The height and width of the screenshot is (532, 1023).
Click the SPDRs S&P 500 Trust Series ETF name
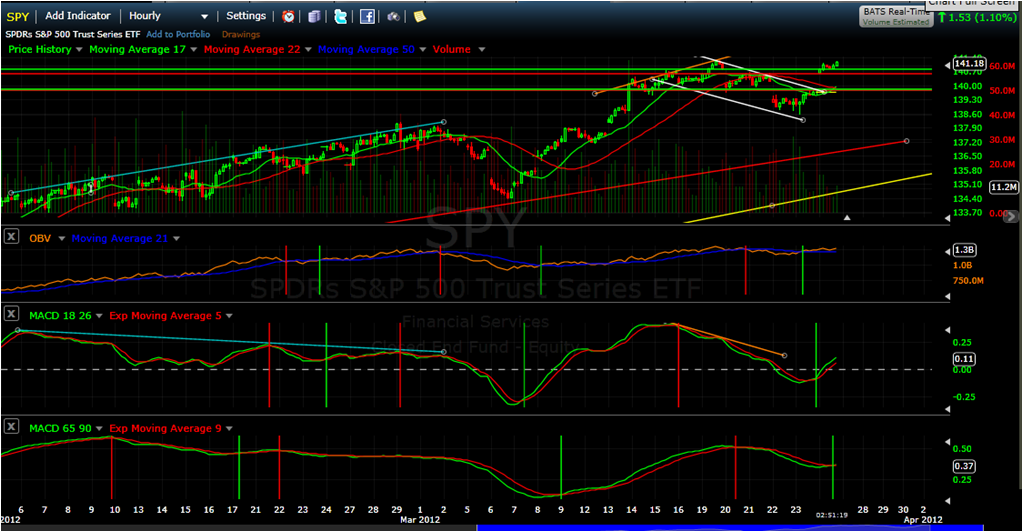(72, 34)
